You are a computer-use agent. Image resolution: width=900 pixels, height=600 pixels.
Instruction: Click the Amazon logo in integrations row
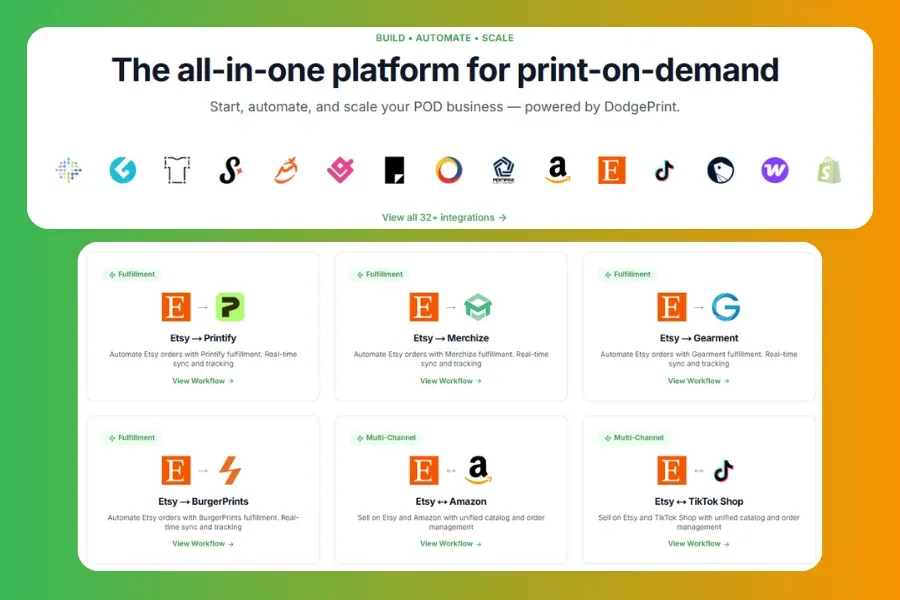click(x=557, y=171)
